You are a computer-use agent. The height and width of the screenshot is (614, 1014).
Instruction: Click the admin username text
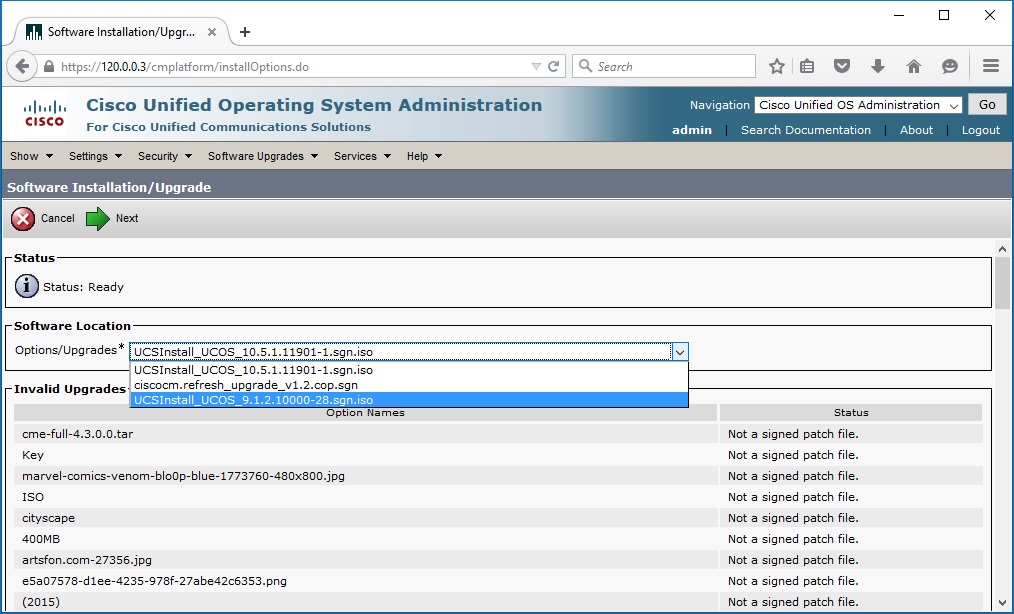pos(692,130)
